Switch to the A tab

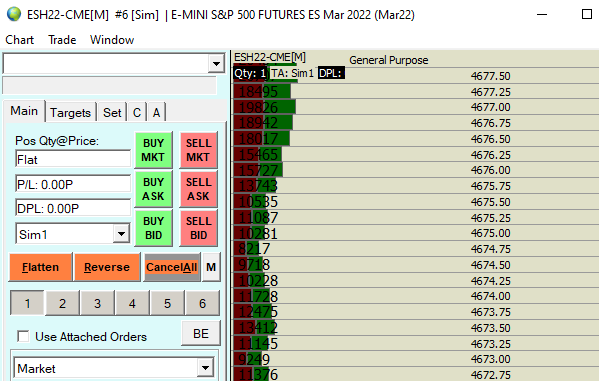point(156,112)
